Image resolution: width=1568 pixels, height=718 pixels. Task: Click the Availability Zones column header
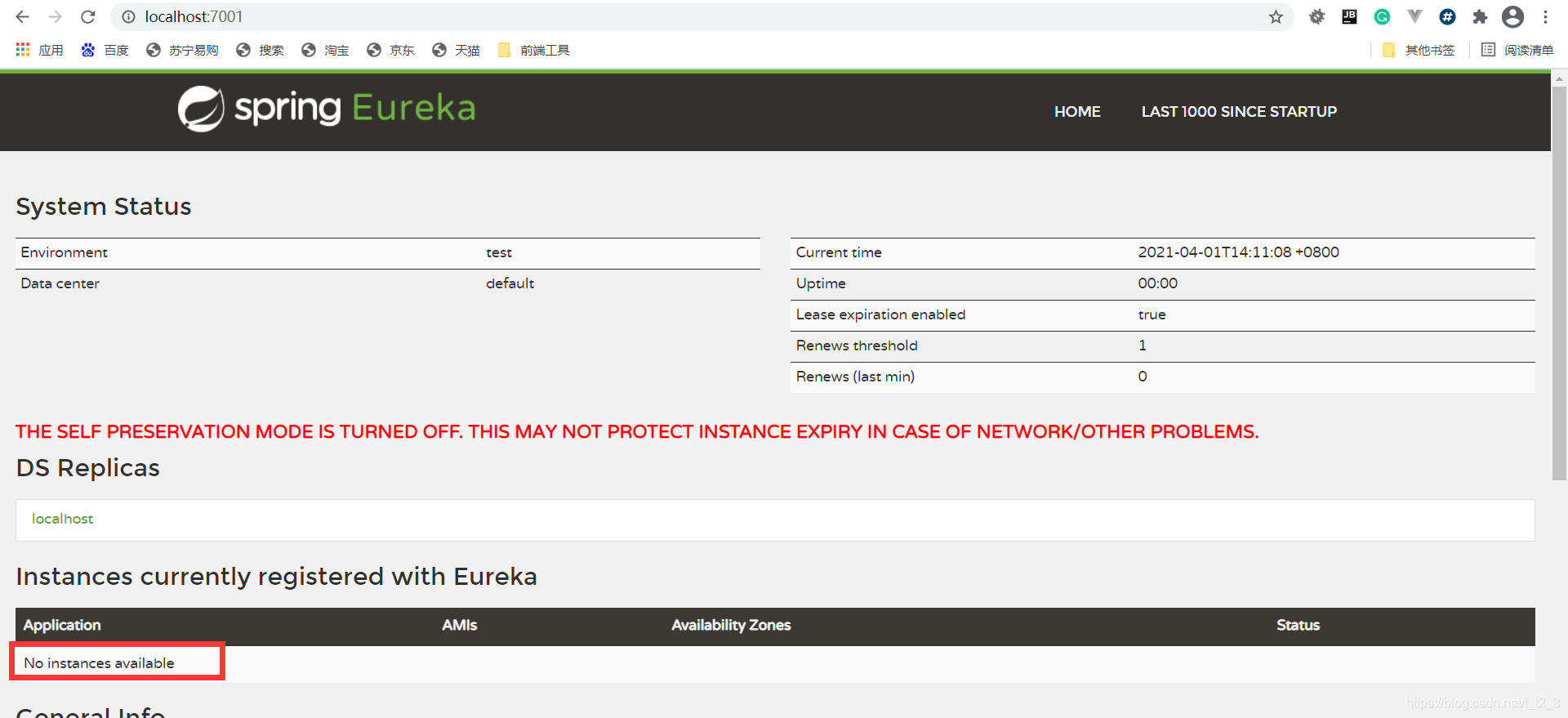[731, 625]
